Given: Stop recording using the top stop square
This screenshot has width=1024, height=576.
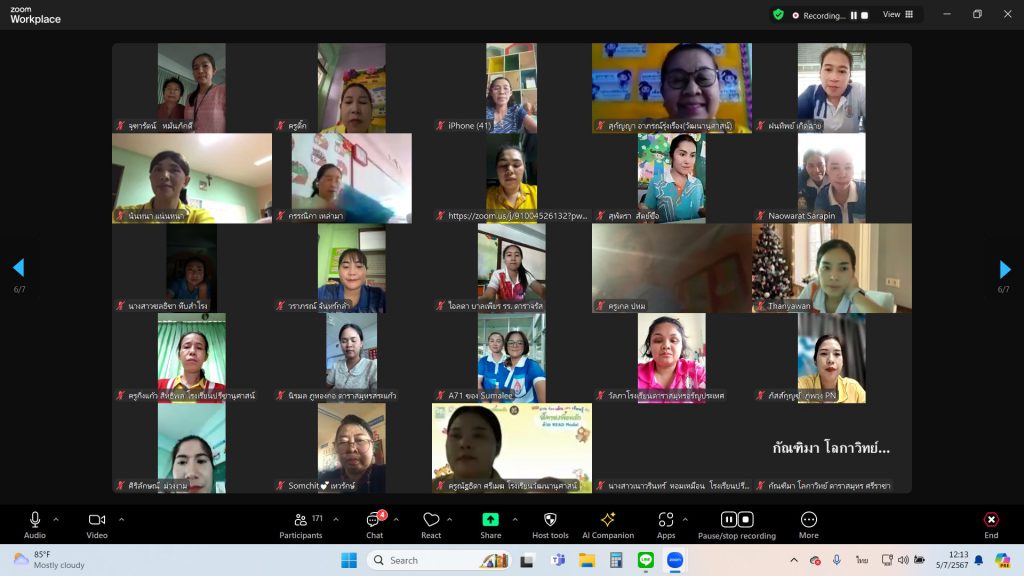Looking at the screenshot, I should (865, 15).
